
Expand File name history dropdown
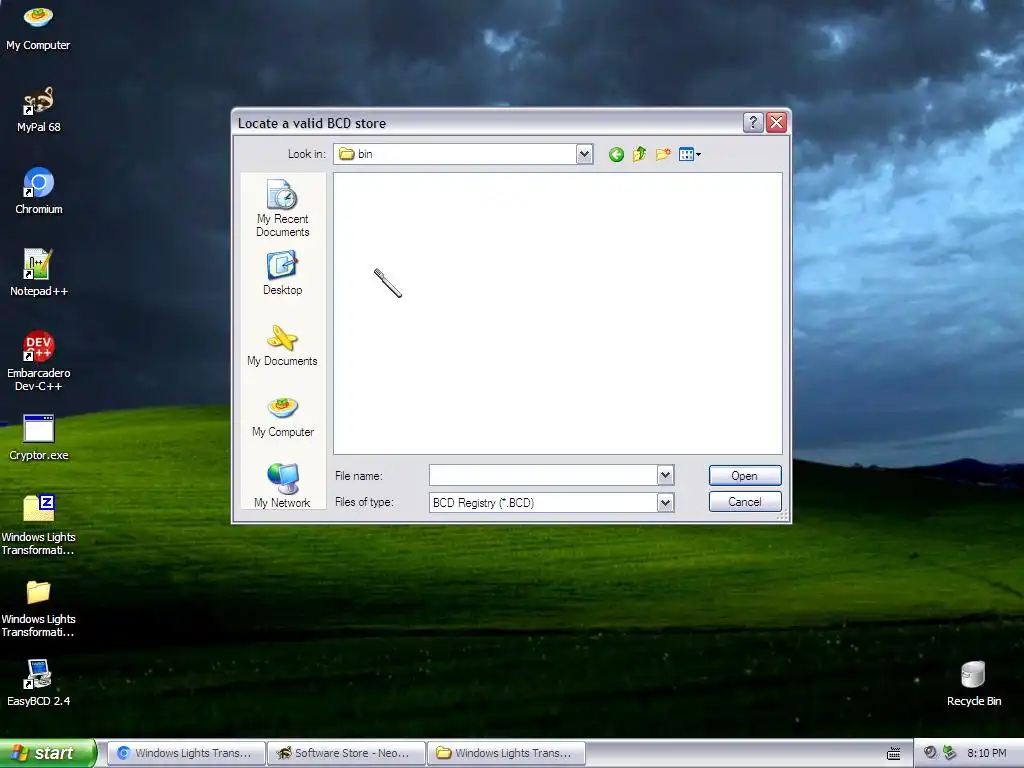pyautogui.click(x=665, y=475)
